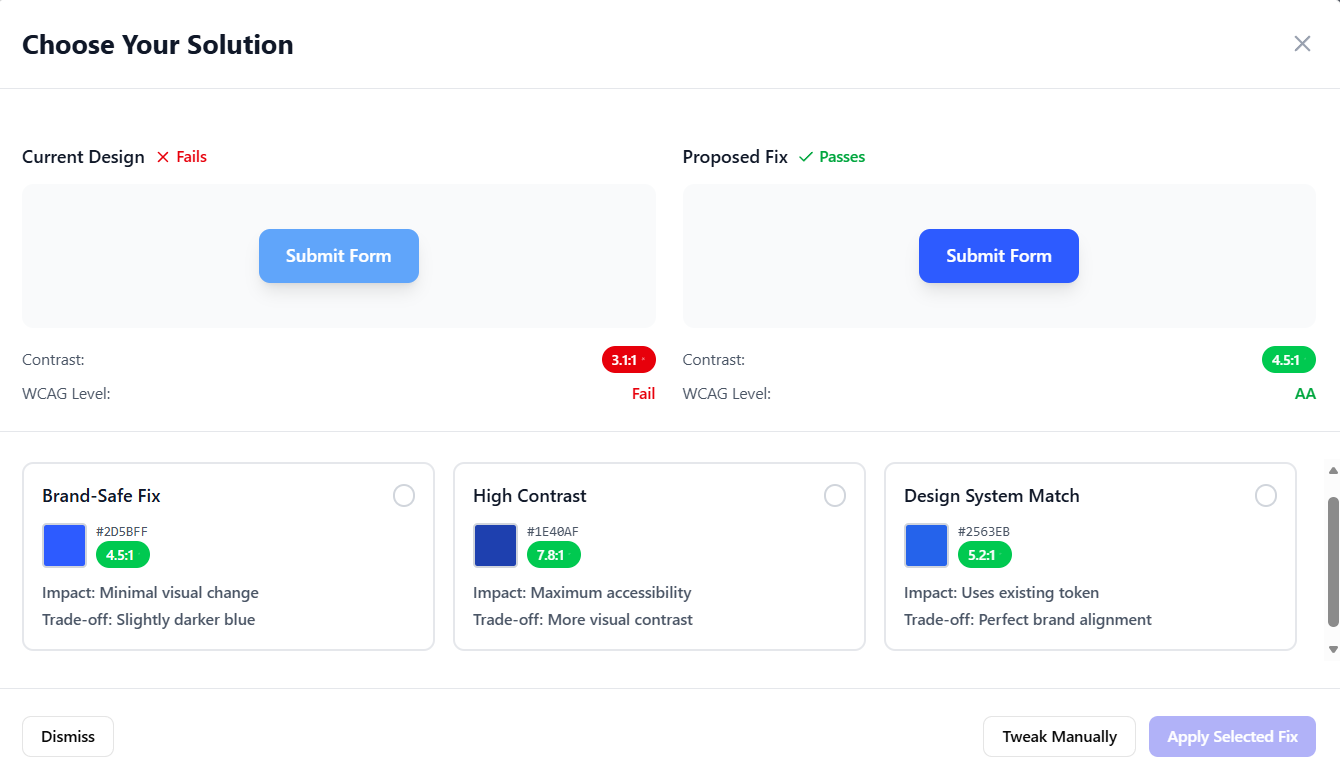1340x778 pixels.
Task: Click the green Passes checkmark icon
Action: pyautogui.click(x=806, y=156)
